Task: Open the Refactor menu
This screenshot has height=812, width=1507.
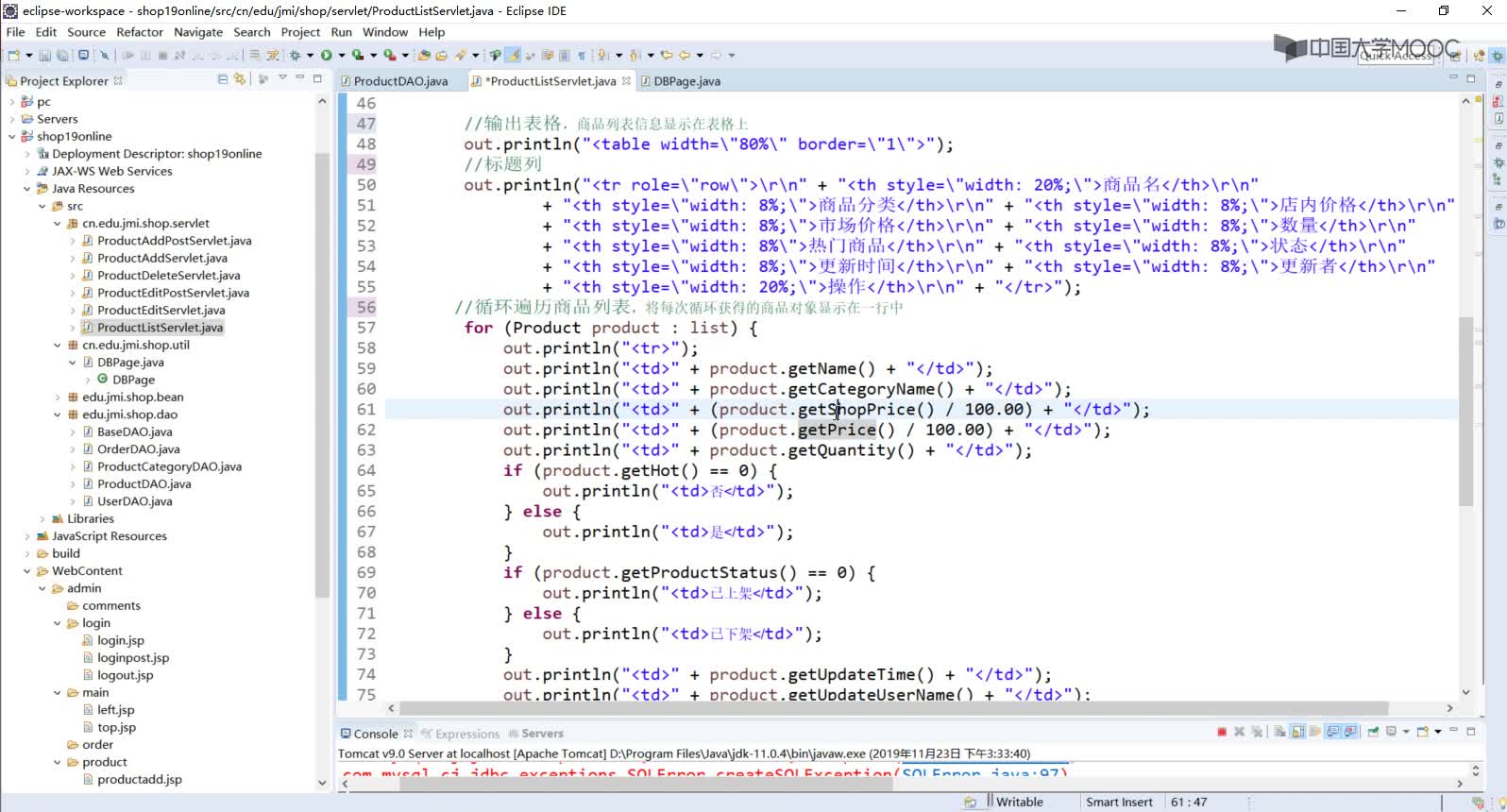Action: pos(140,32)
